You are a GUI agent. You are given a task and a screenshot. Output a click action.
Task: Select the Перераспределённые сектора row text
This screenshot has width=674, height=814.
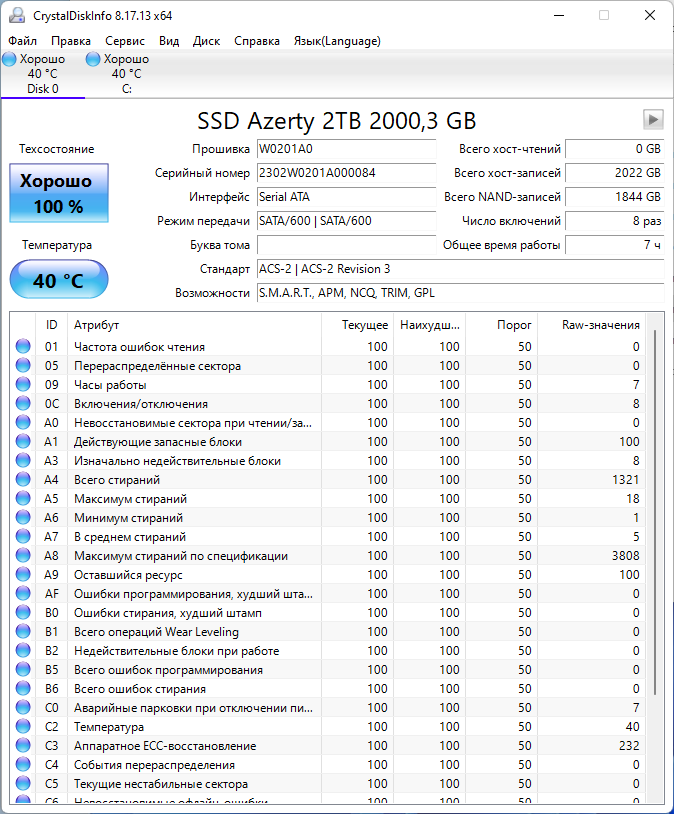click(x=157, y=366)
